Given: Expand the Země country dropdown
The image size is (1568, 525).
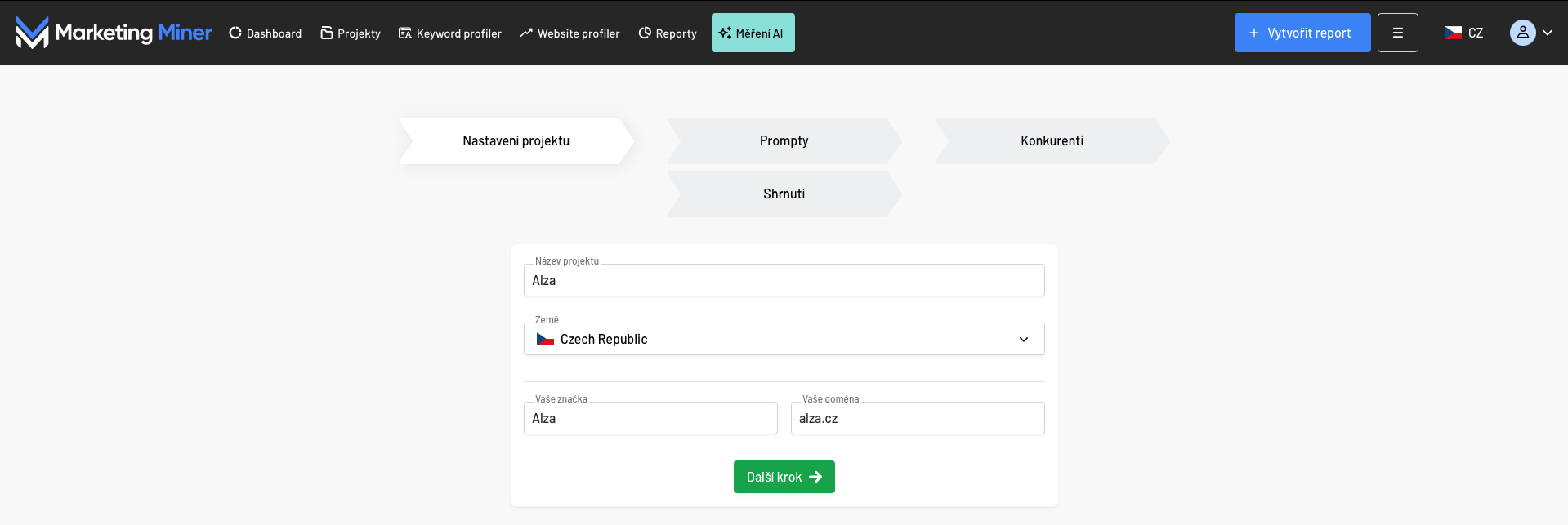Looking at the screenshot, I should tap(1023, 339).
